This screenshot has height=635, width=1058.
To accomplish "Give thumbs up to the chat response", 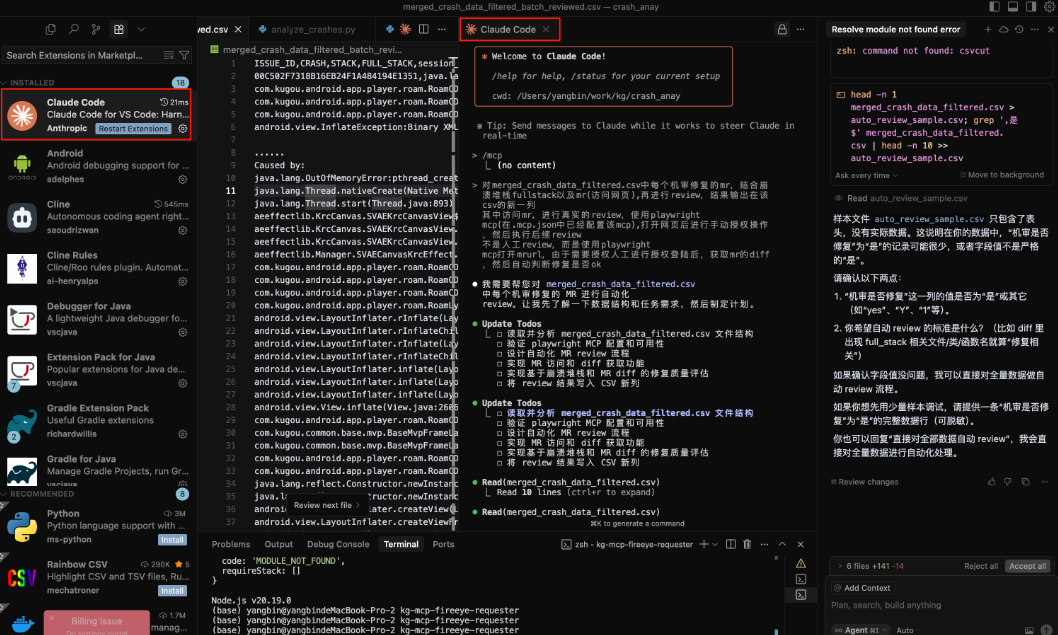I will pos(991,482).
